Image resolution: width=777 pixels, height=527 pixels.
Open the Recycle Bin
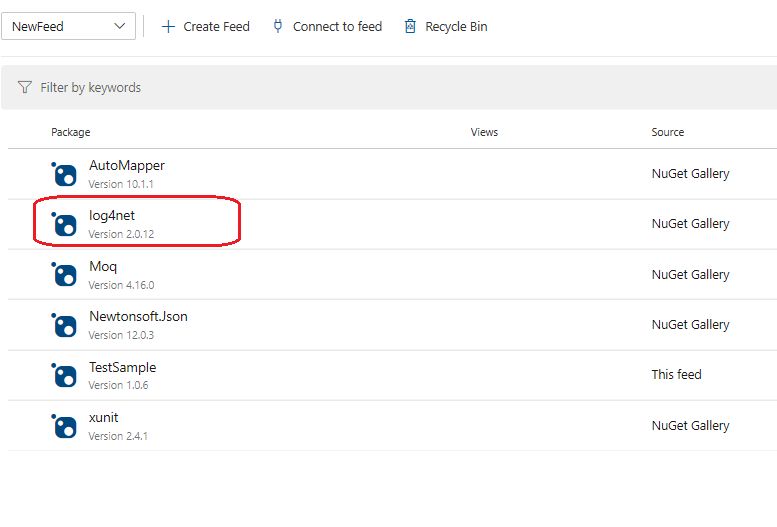click(x=446, y=26)
